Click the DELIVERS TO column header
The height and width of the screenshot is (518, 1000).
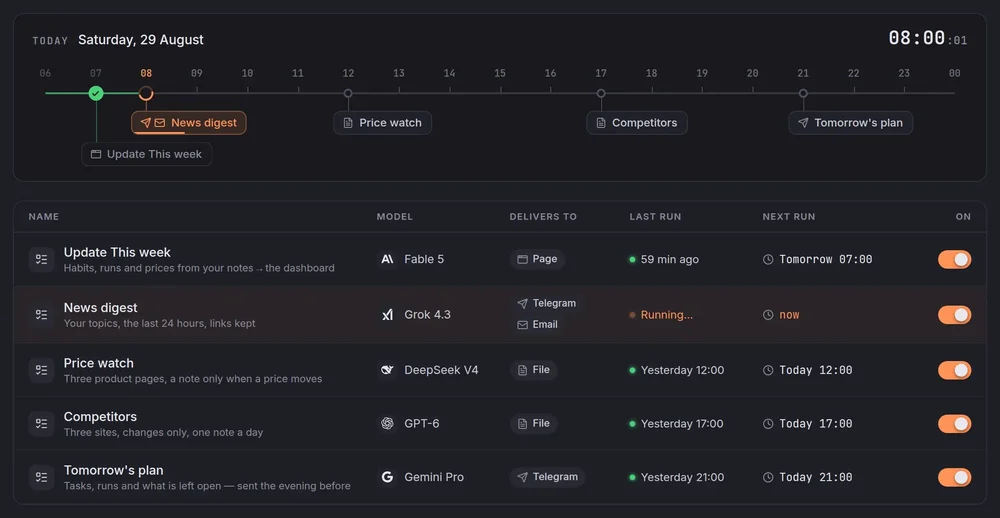click(543, 217)
